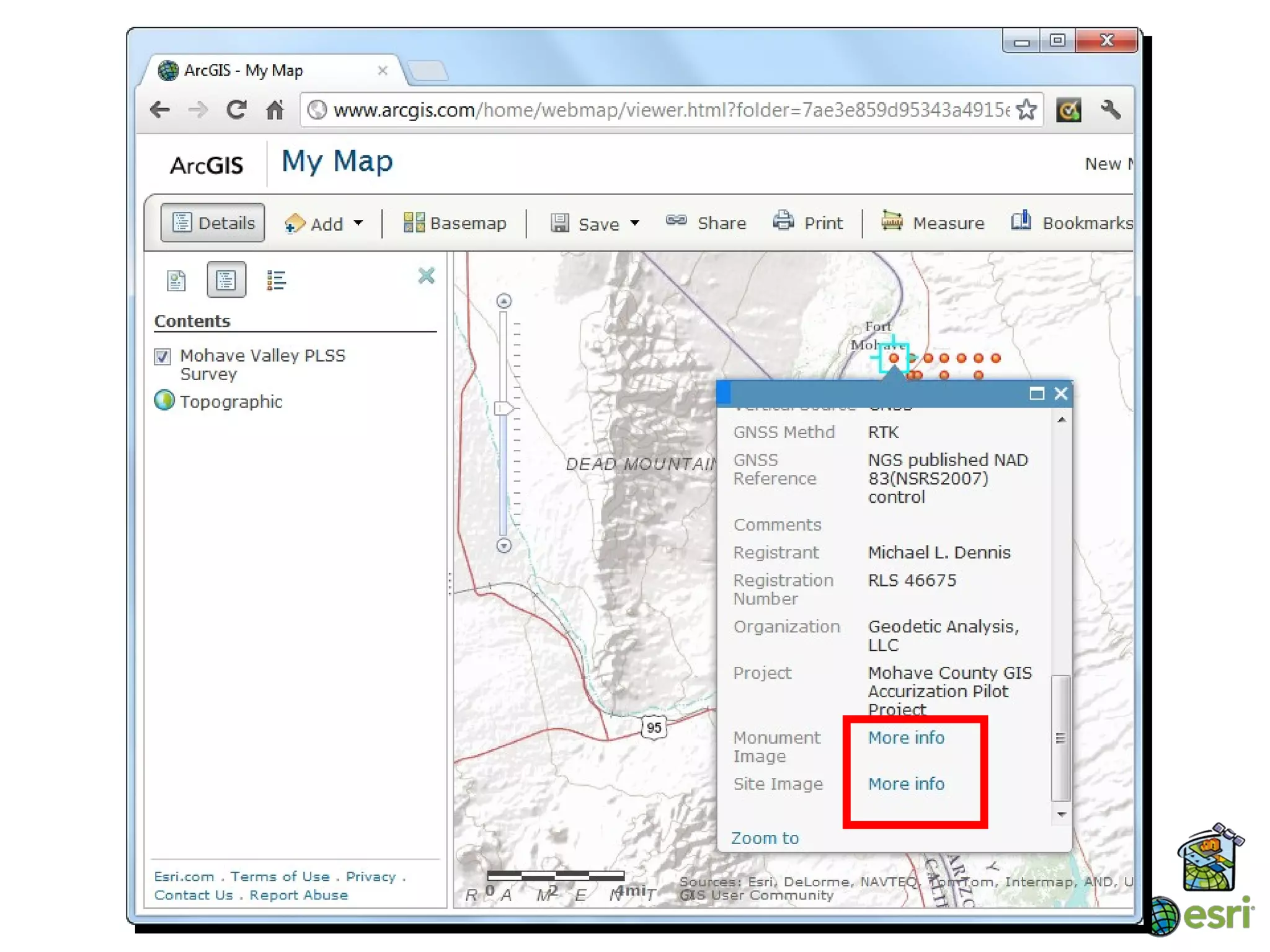Click the map zoom slider handle

[x=504, y=408]
